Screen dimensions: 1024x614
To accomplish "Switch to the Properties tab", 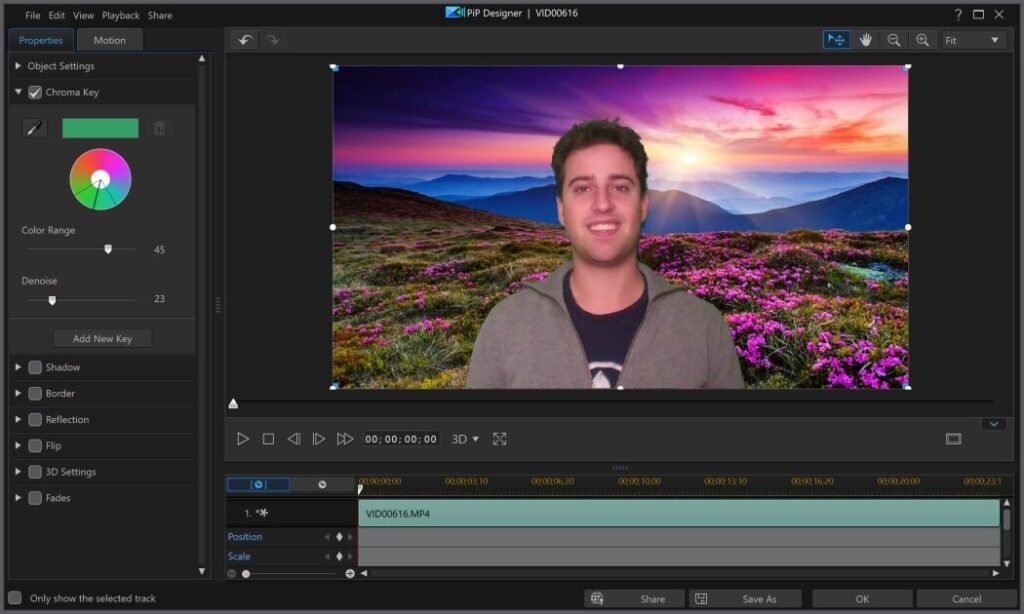I will point(41,40).
